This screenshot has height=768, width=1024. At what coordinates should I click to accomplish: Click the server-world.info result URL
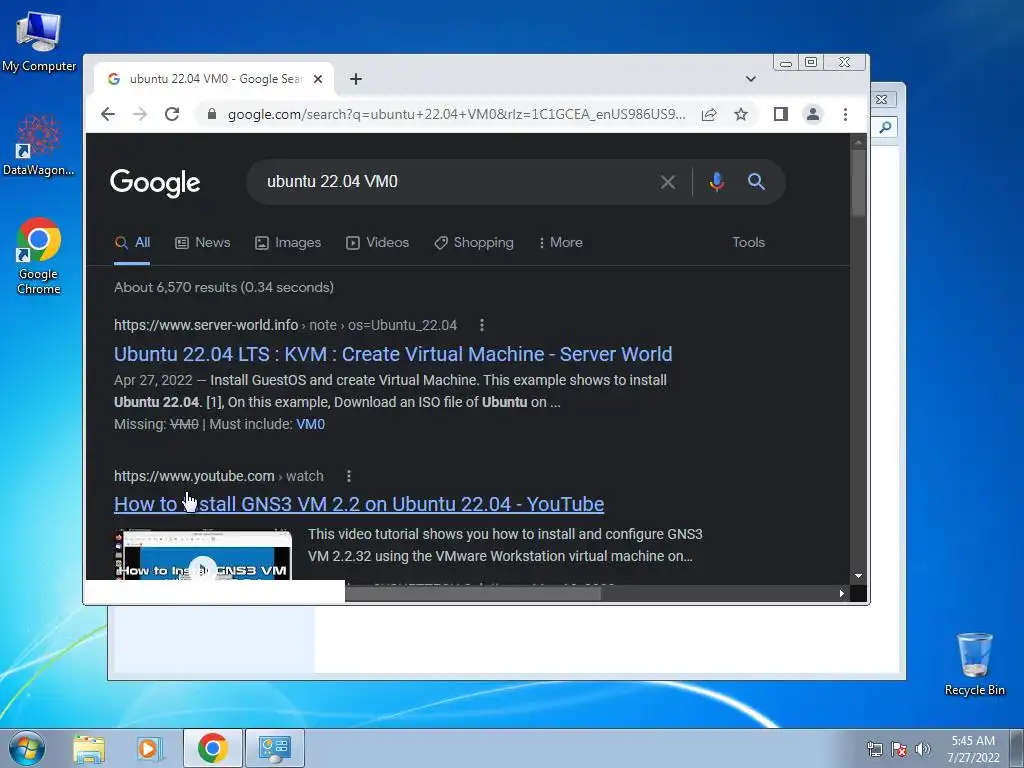(285, 325)
